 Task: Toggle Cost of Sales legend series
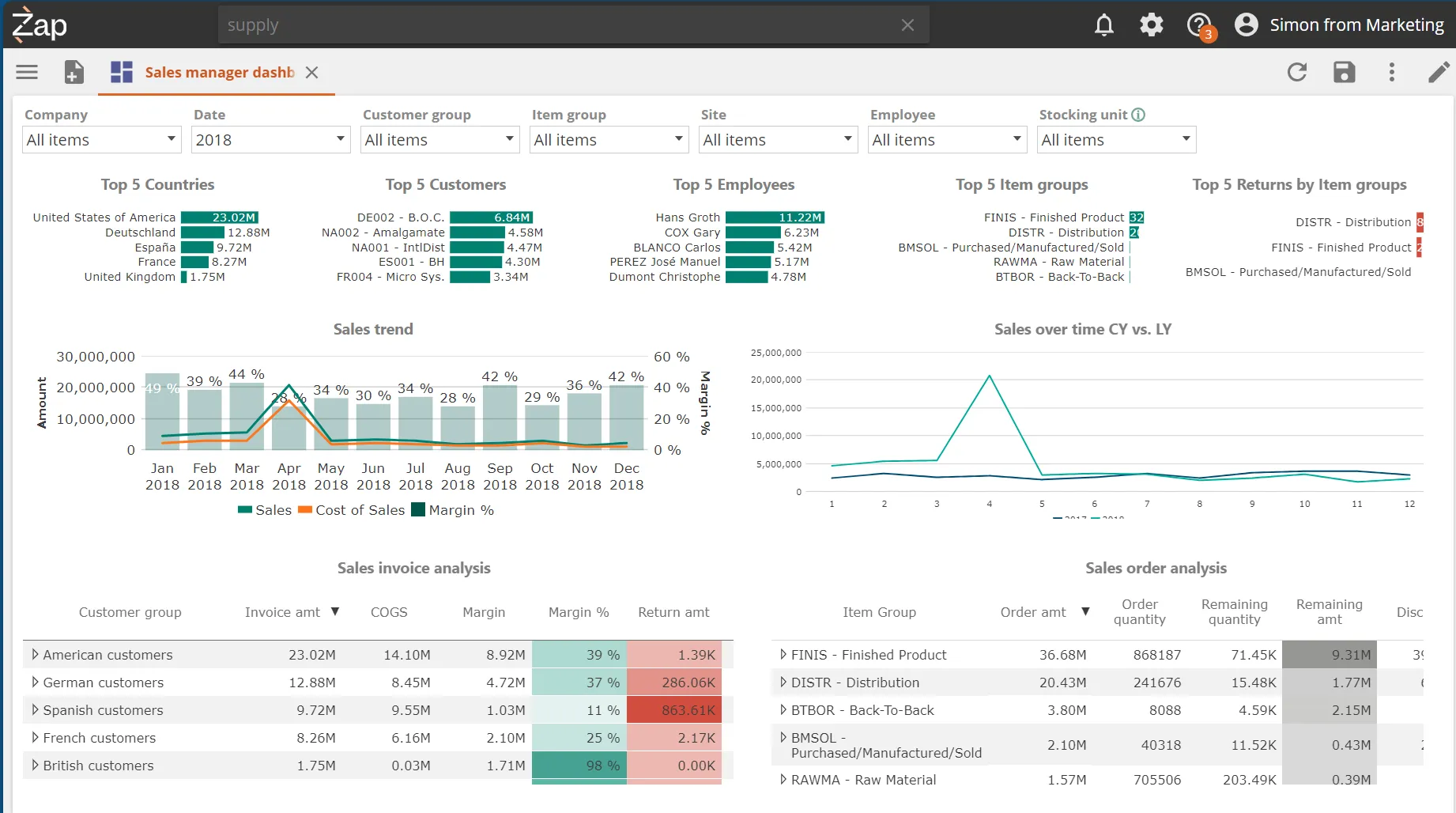[352, 510]
